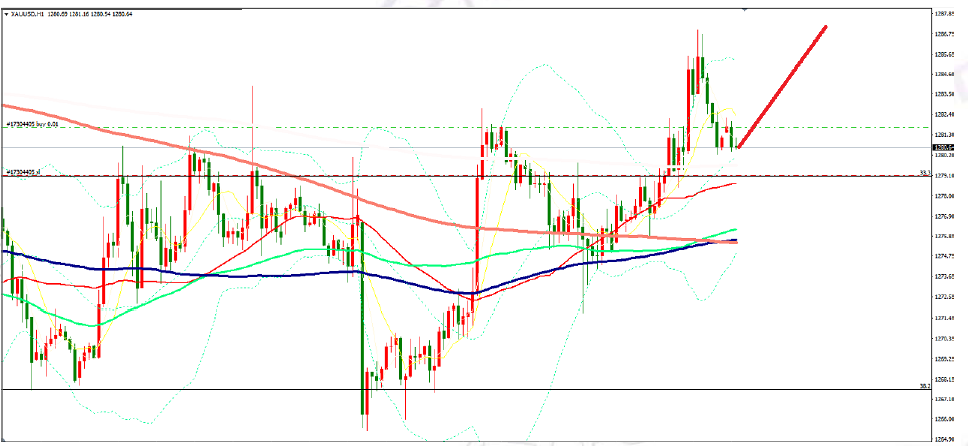Click the 1278.00 price on the scale

[x=945, y=196]
